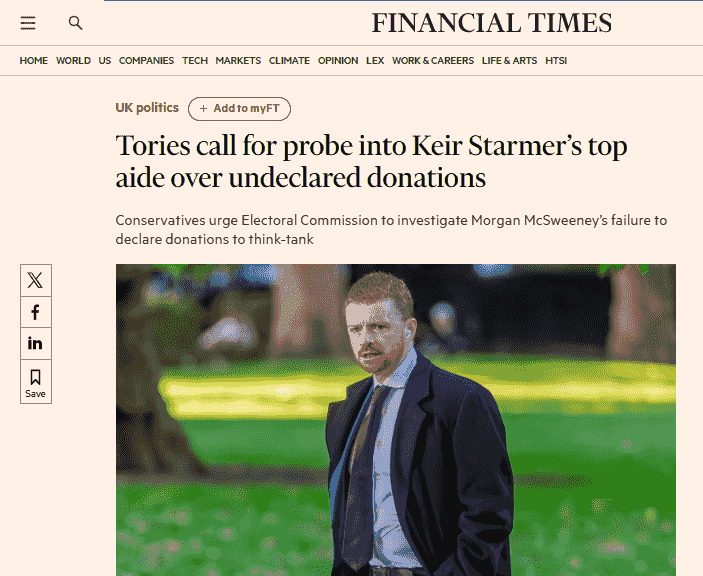Screen dimensions: 703x576
Task: Share article on X
Action: coord(35,280)
